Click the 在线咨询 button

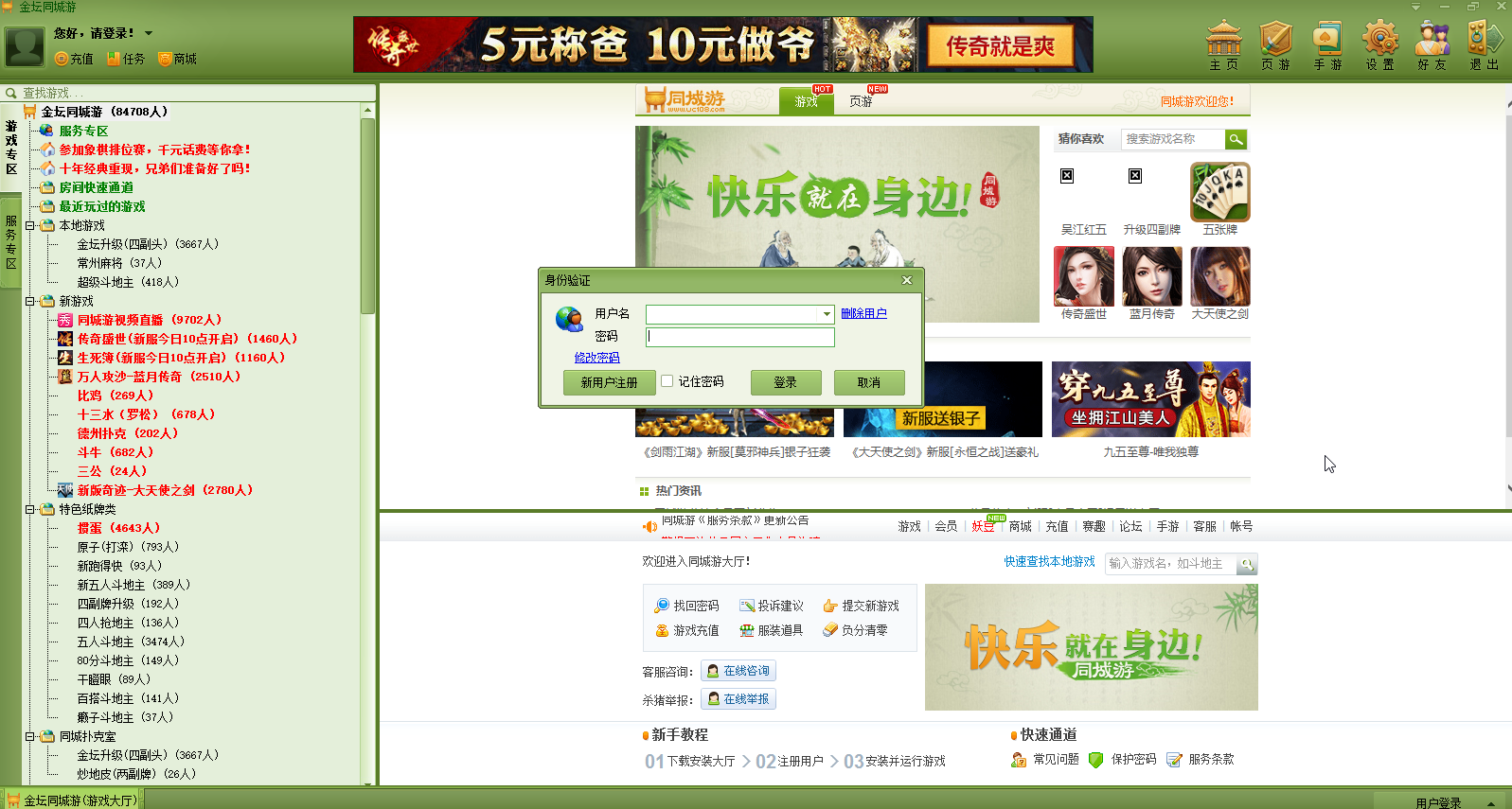tap(738, 671)
